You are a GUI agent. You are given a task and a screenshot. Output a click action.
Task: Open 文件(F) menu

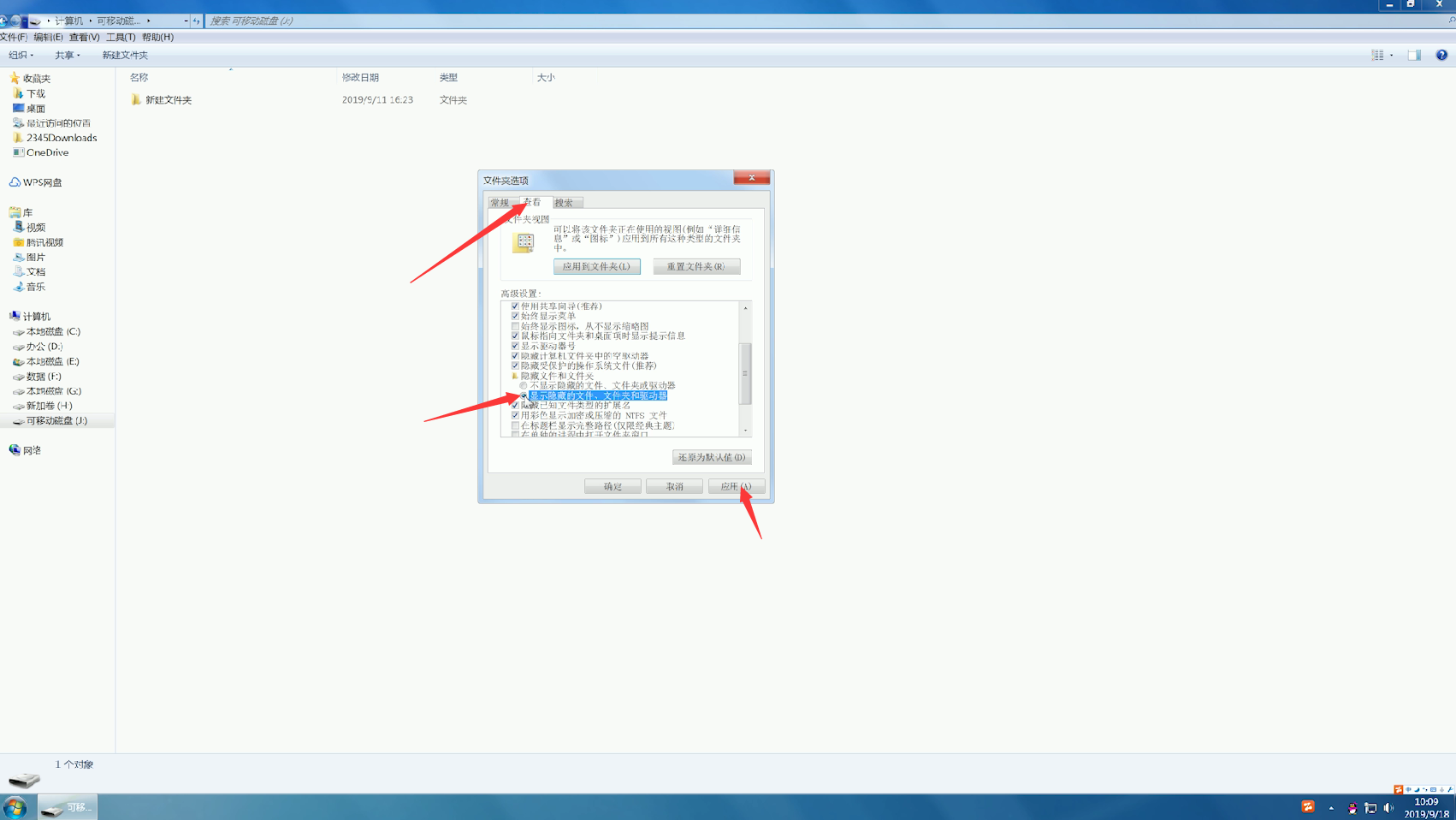[14, 38]
